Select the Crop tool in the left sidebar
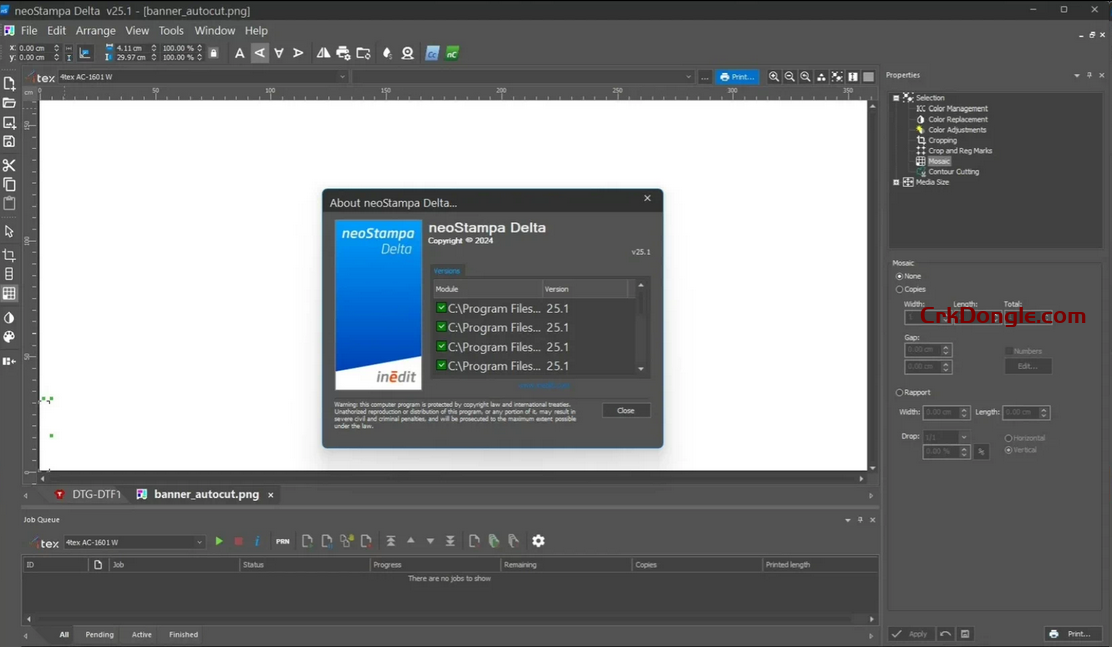The image size is (1112, 647). pos(10,254)
